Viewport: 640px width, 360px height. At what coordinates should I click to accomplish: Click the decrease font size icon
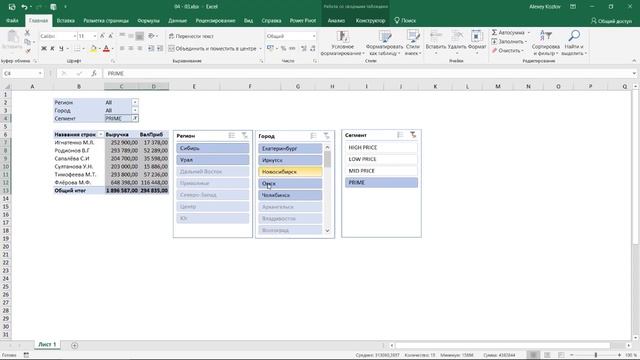111,36
